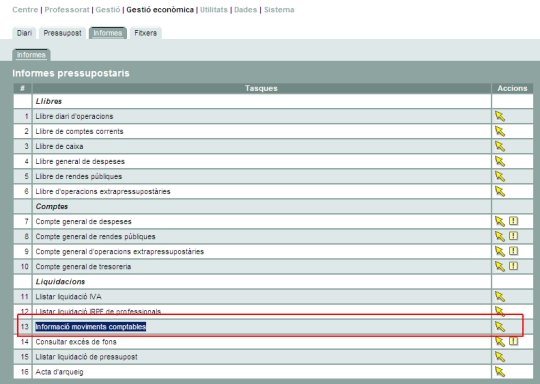Image resolution: width=540 pixels, height=384 pixels.
Task: Open arrow action for Llibre diari d'operacions
Action: pos(500,116)
